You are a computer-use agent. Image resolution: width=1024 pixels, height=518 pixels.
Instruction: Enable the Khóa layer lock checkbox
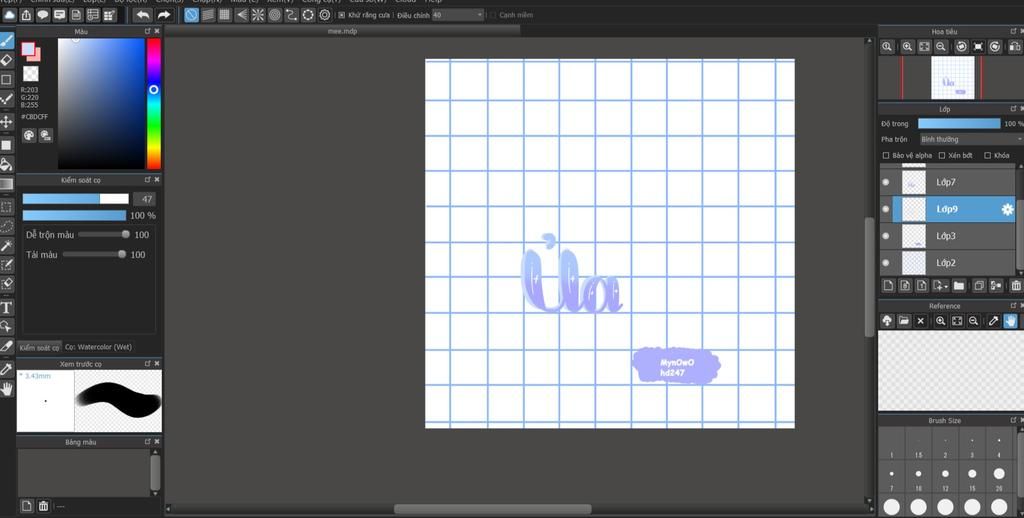[x=987, y=155]
